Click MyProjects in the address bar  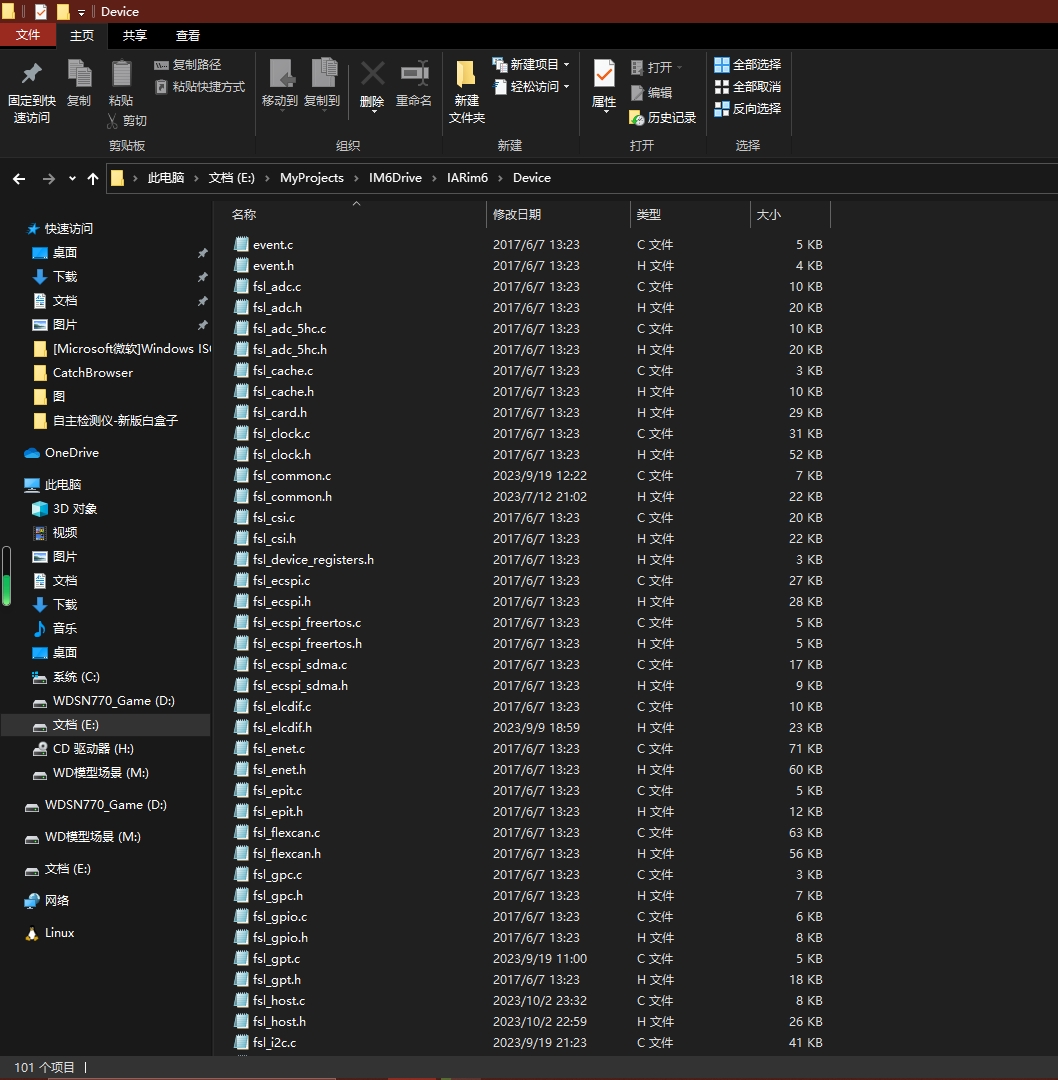point(312,178)
